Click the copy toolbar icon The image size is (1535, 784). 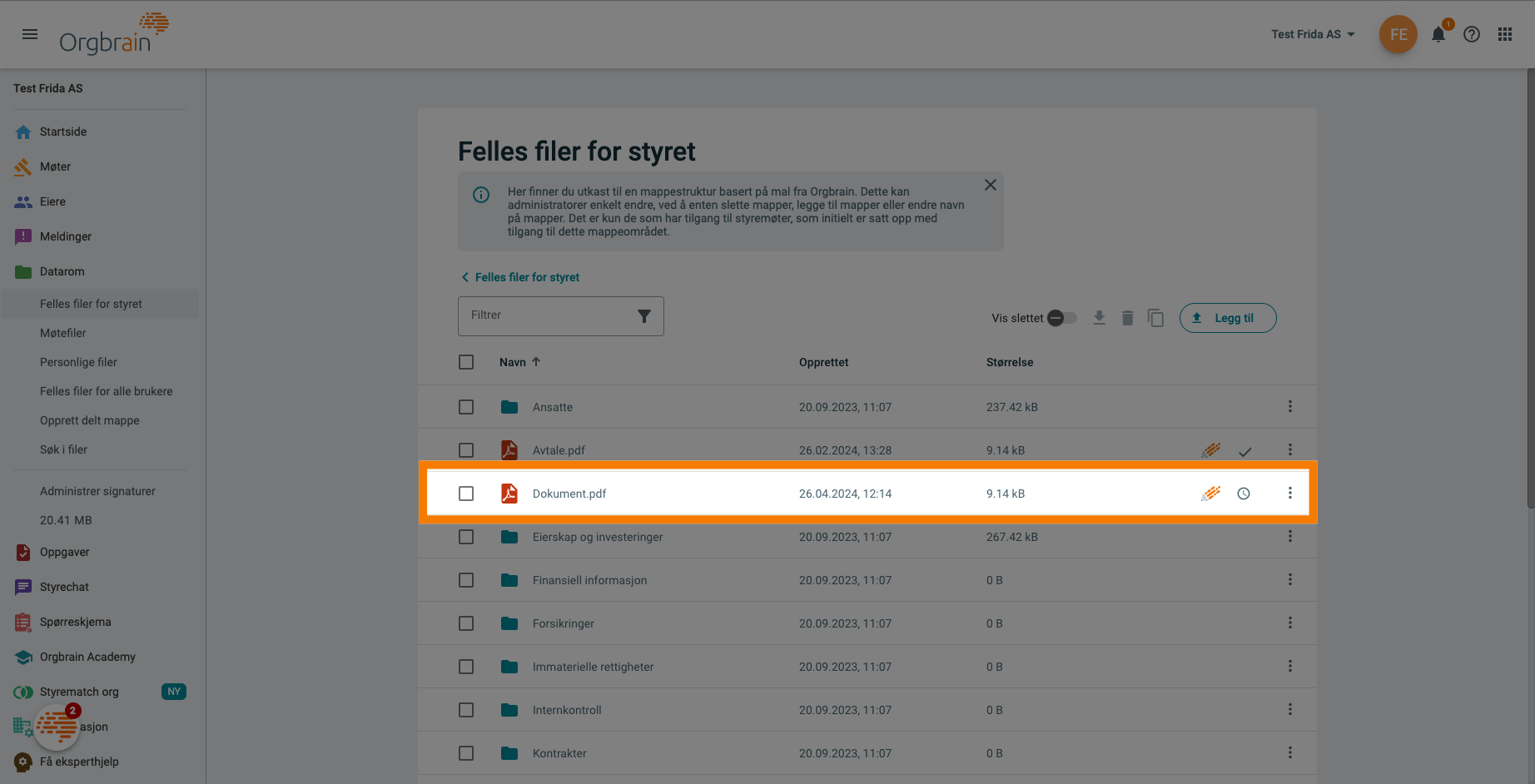point(1155,318)
